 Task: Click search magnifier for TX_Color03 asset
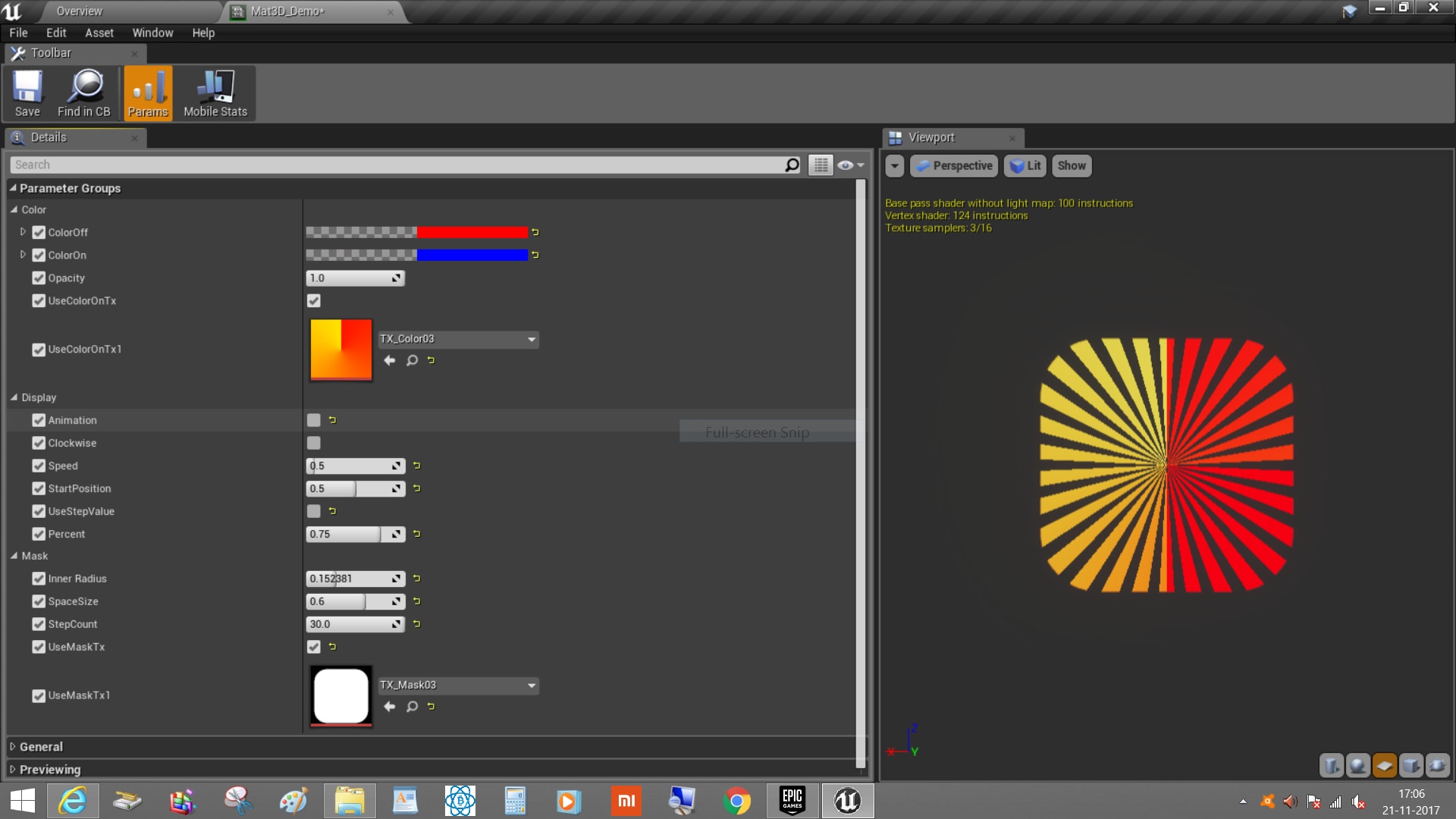(412, 360)
